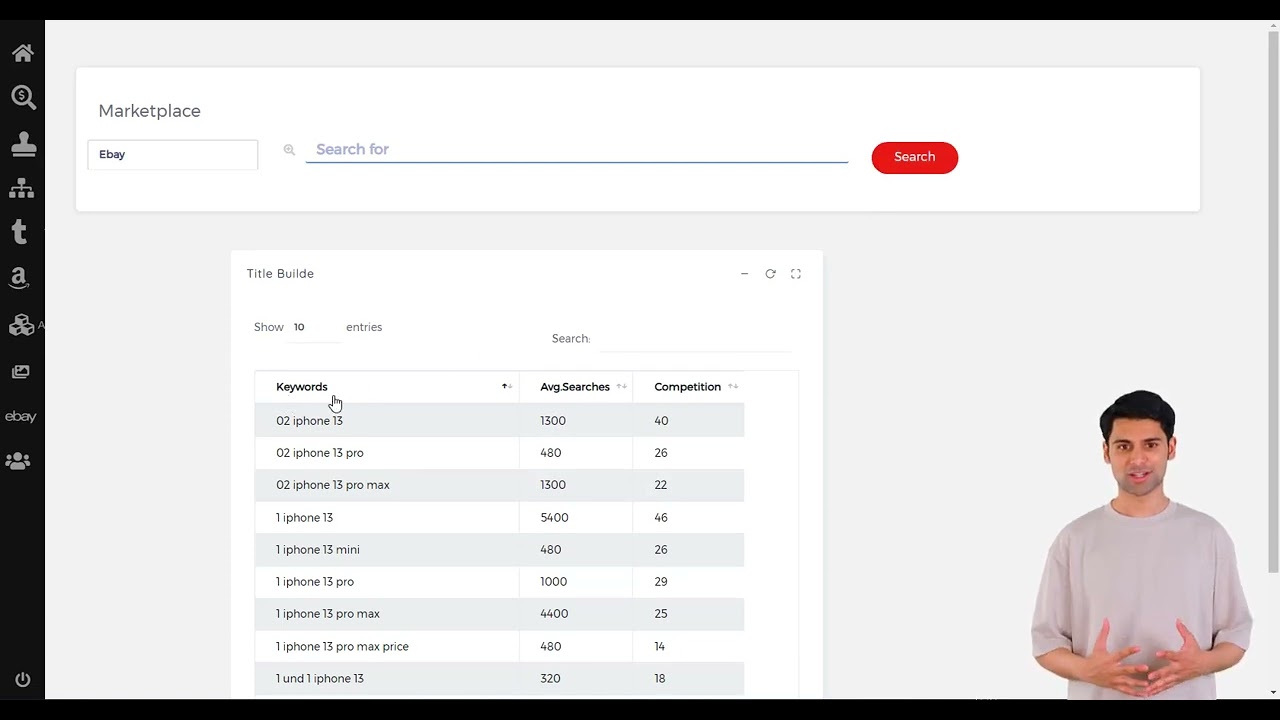Expand Title Builde panel to fullscreen
Screen dimensions: 1280x720
pyautogui.click(x=796, y=274)
